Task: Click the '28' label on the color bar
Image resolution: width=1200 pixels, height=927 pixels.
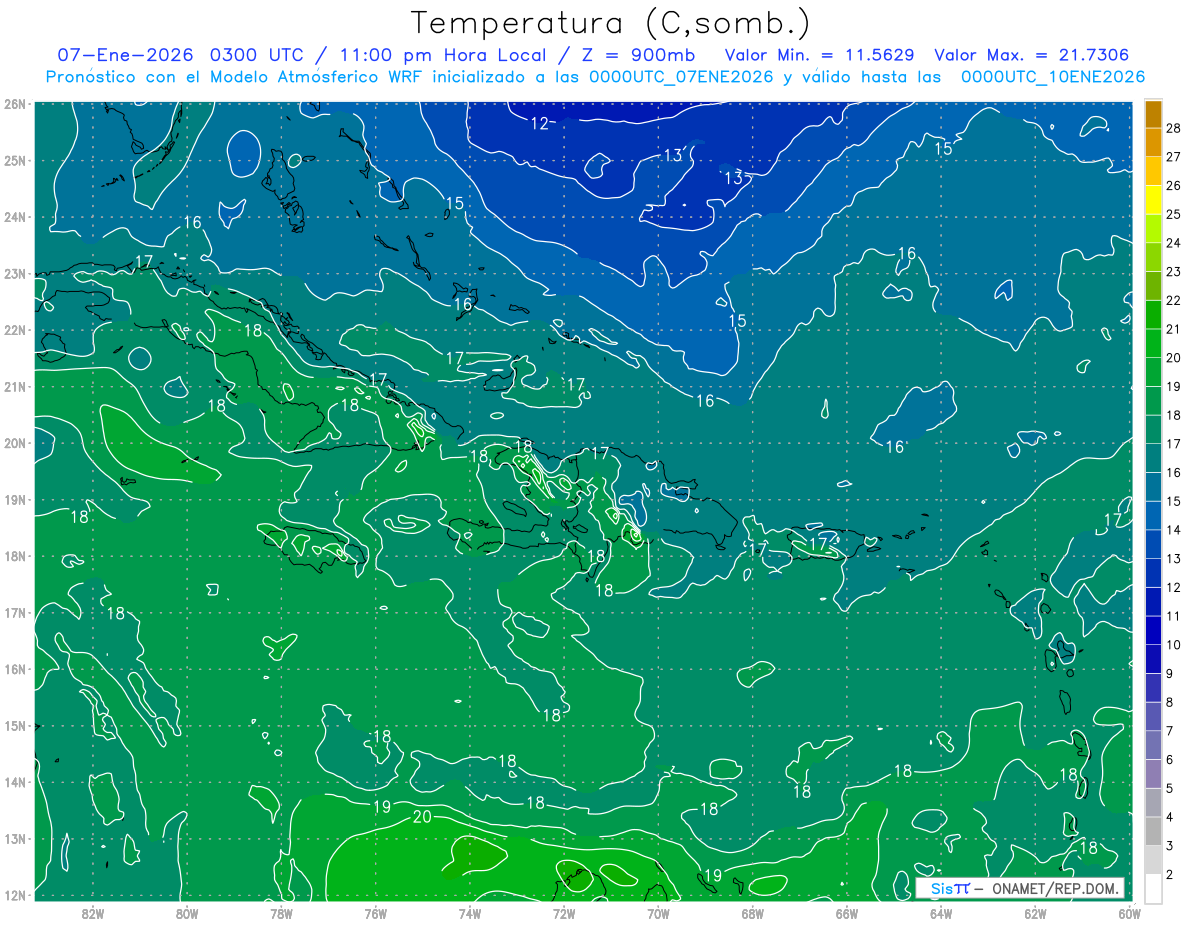Action: pos(1174,128)
